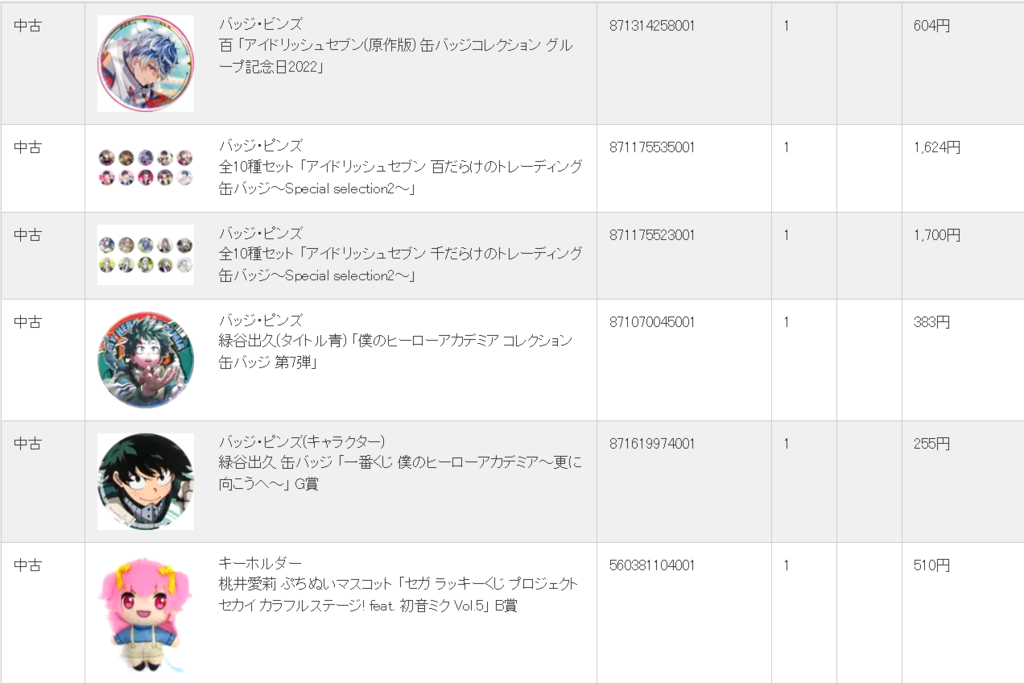The image size is (1024, 683).
Task: Click the 百だらけ 10-badge set thumbnail
Action: pos(146,168)
